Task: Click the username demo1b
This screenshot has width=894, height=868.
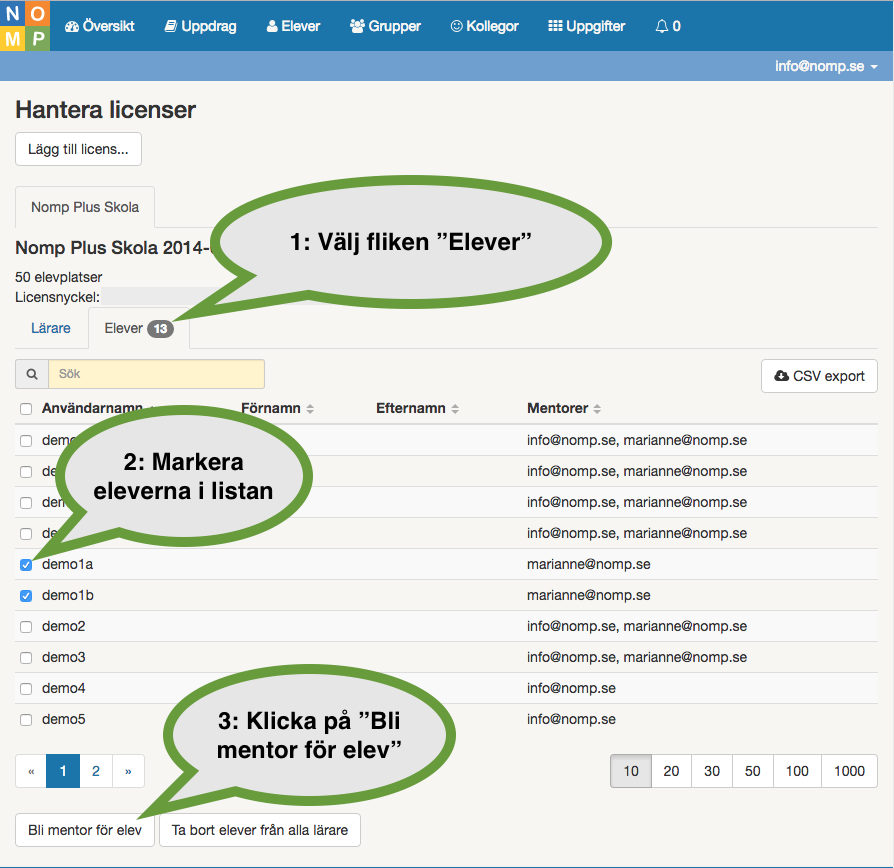Action: coord(68,595)
